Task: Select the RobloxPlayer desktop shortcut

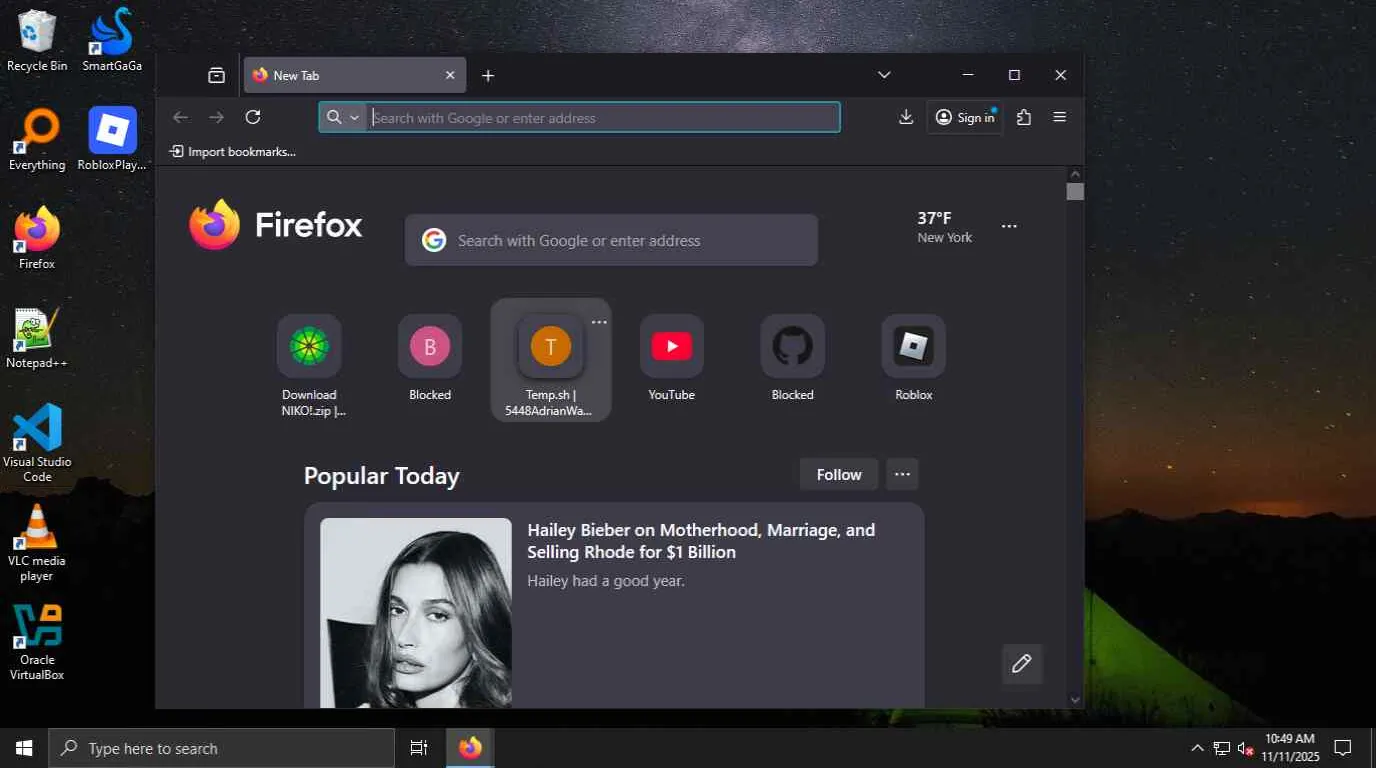Action: (112, 140)
